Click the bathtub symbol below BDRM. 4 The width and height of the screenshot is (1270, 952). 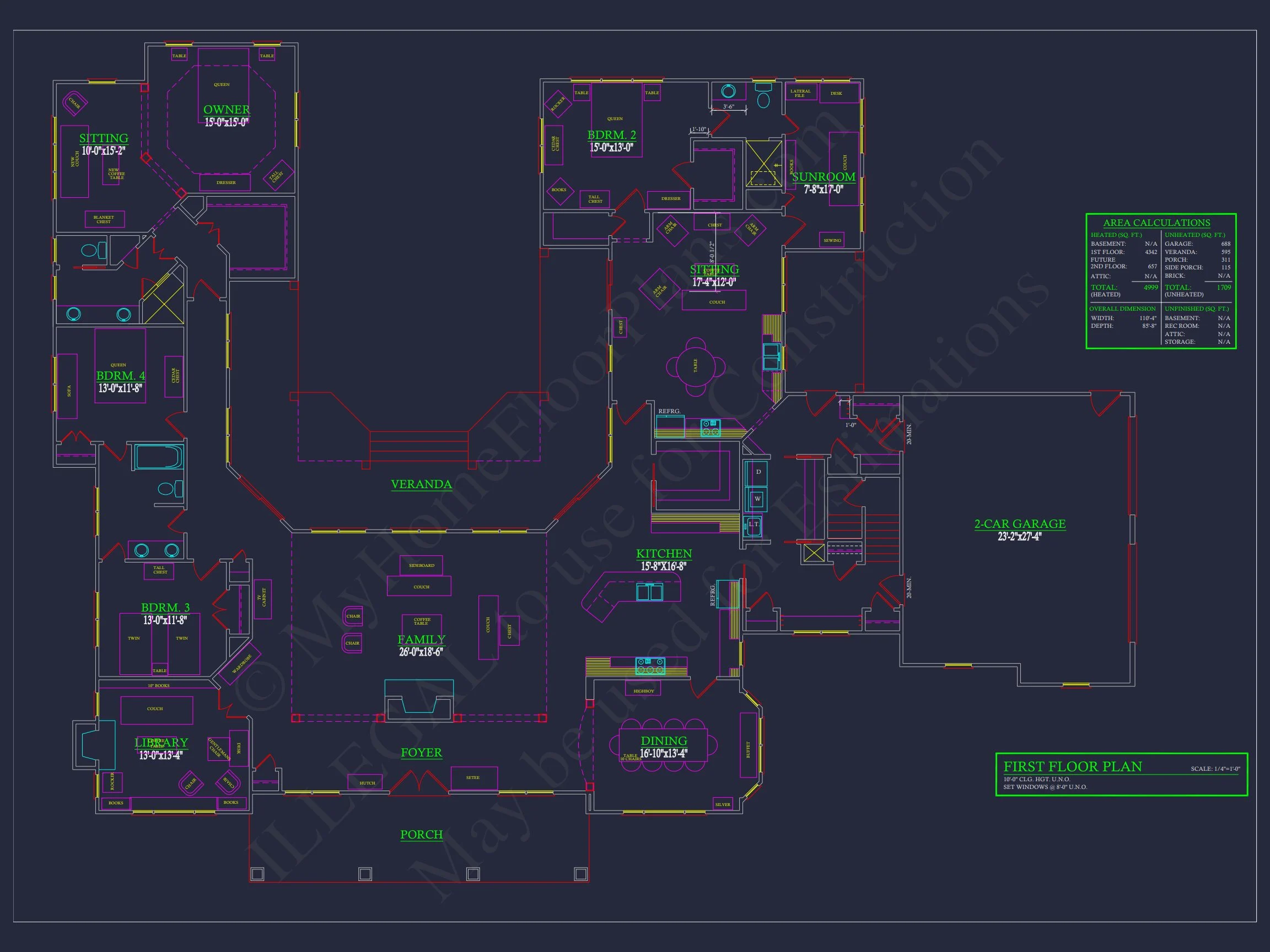158,458
